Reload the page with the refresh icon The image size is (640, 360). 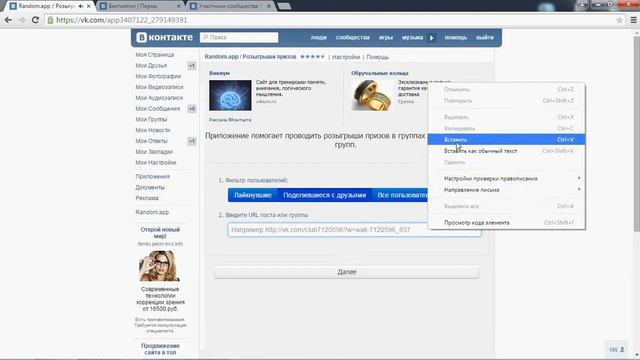pos(35,20)
